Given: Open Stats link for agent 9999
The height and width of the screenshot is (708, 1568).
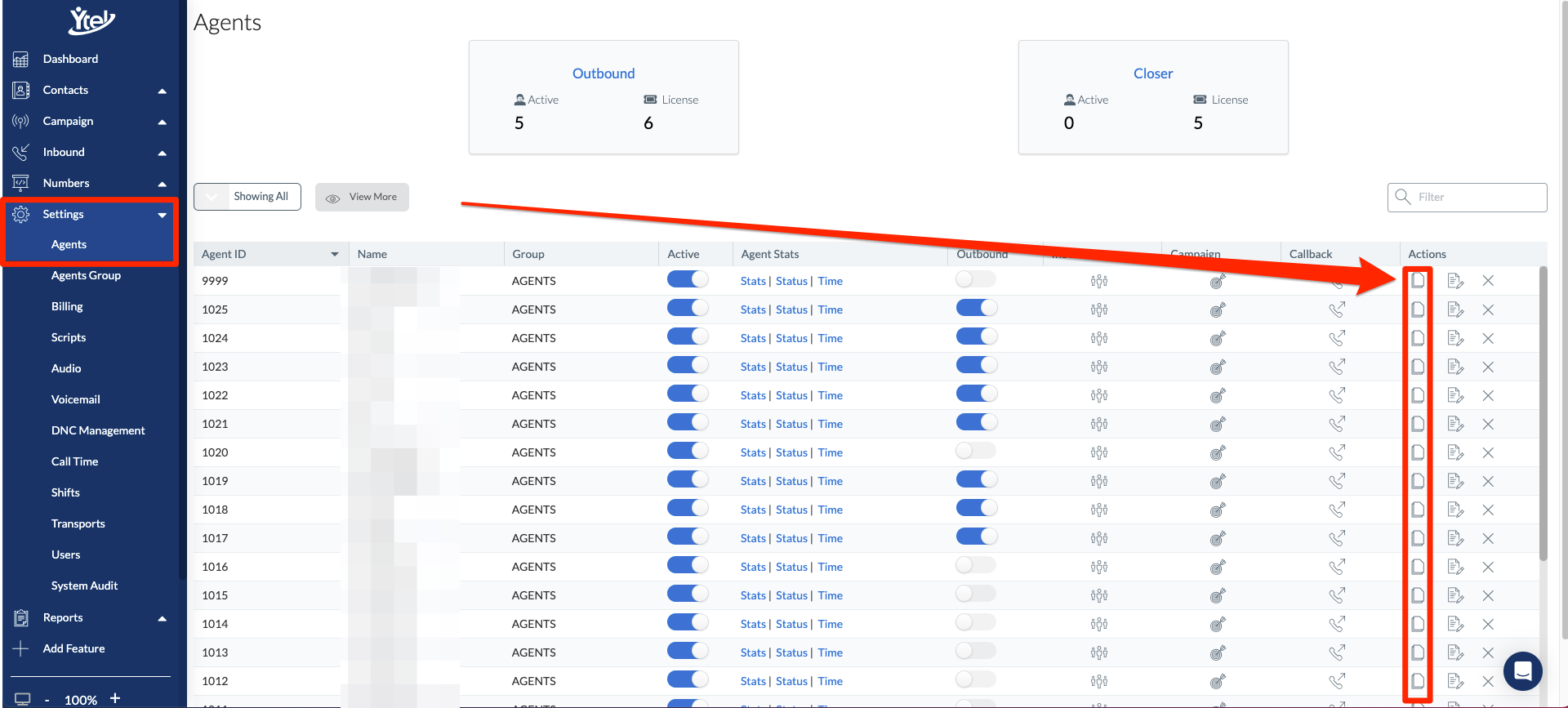Looking at the screenshot, I should (753, 281).
